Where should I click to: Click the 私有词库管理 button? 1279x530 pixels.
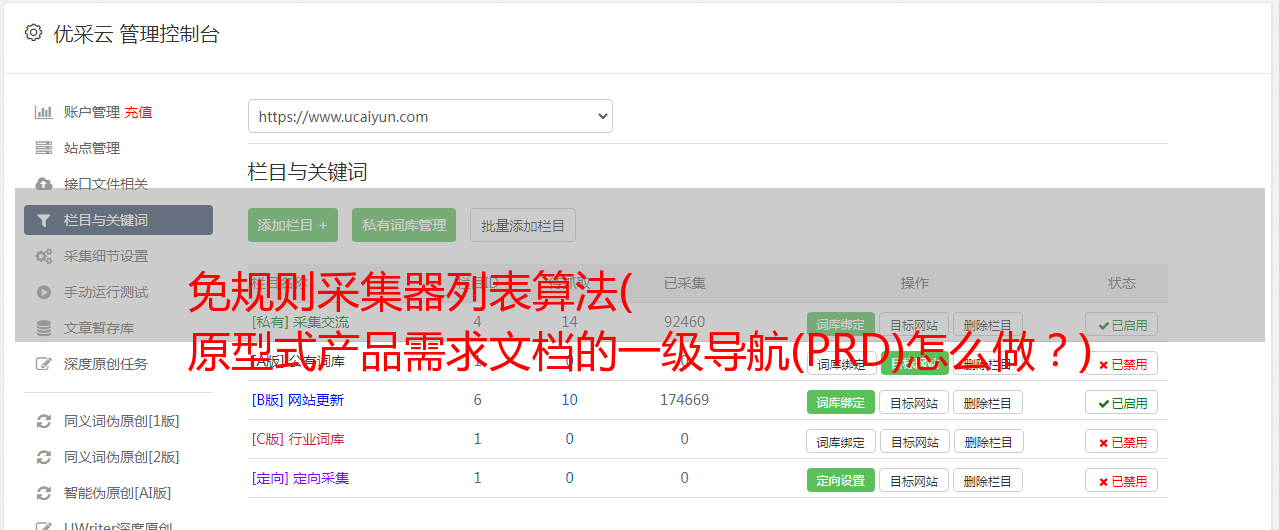pos(404,225)
